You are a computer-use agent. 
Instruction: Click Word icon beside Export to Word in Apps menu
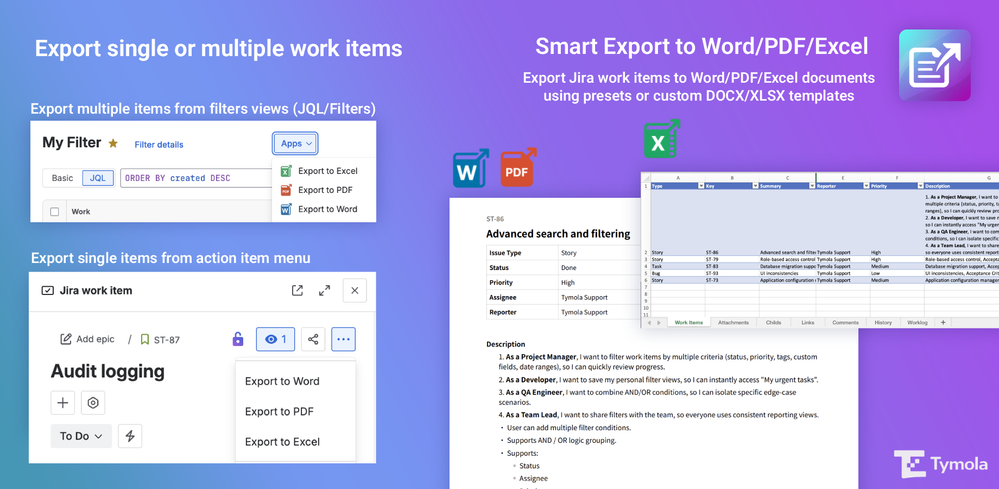click(x=286, y=209)
